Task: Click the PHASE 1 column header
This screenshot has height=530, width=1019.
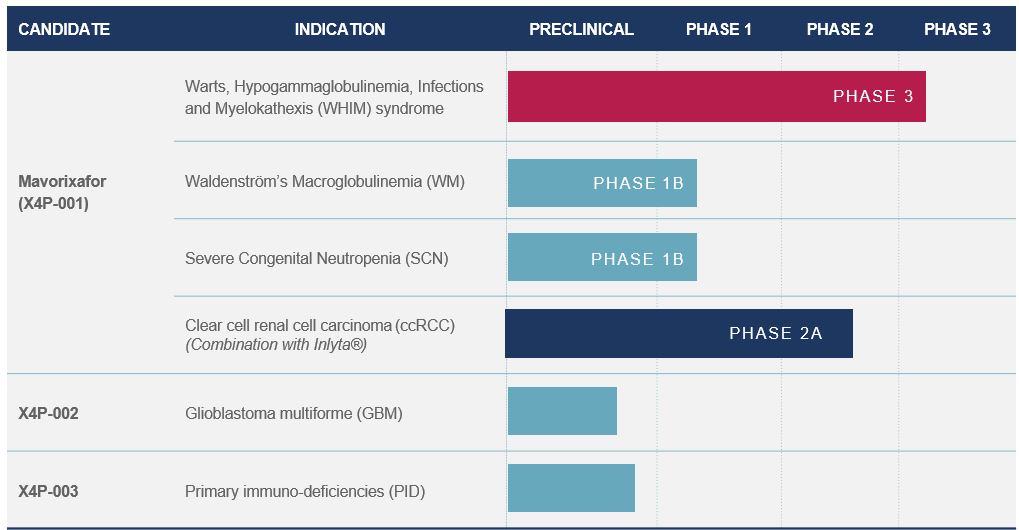Action: click(x=719, y=29)
